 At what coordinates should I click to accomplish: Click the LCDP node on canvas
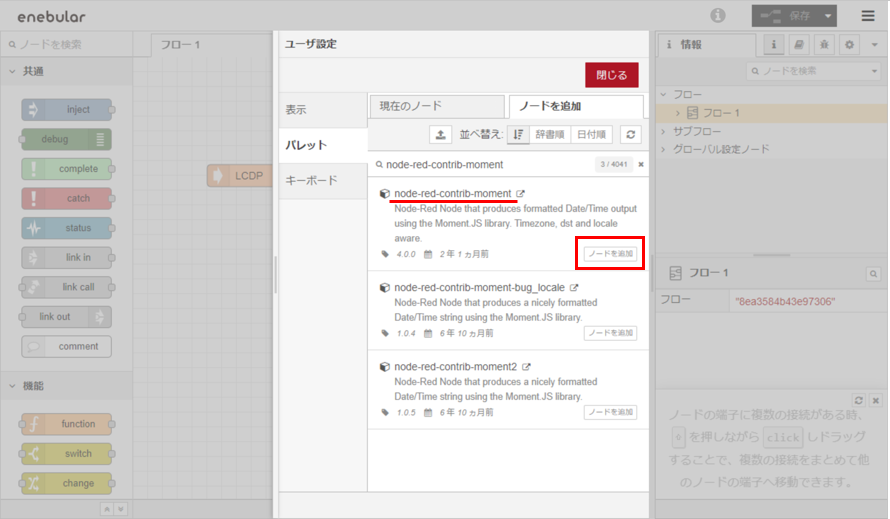[240, 175]
